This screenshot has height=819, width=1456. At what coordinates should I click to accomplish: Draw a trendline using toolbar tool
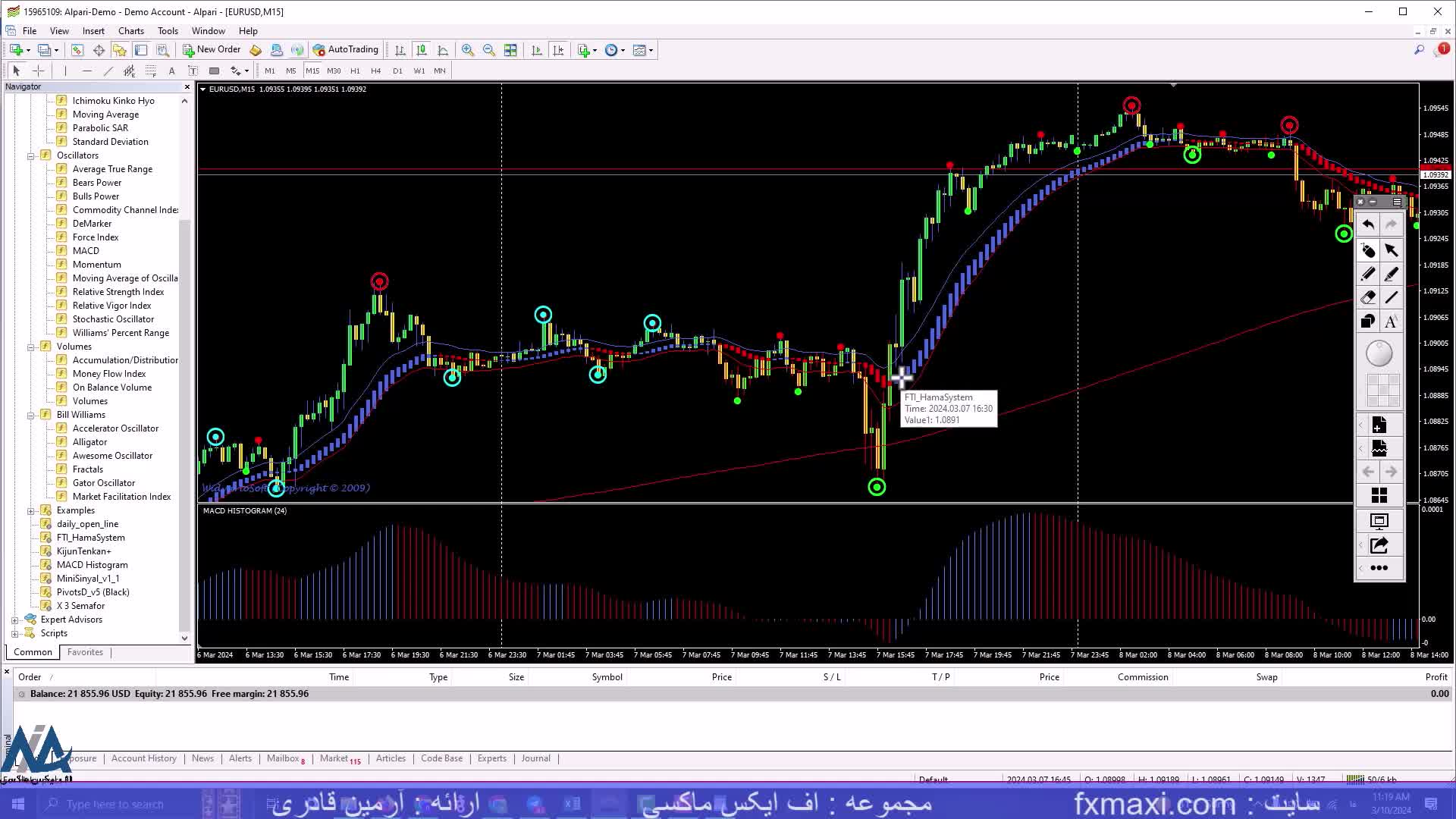pos(108,71)
